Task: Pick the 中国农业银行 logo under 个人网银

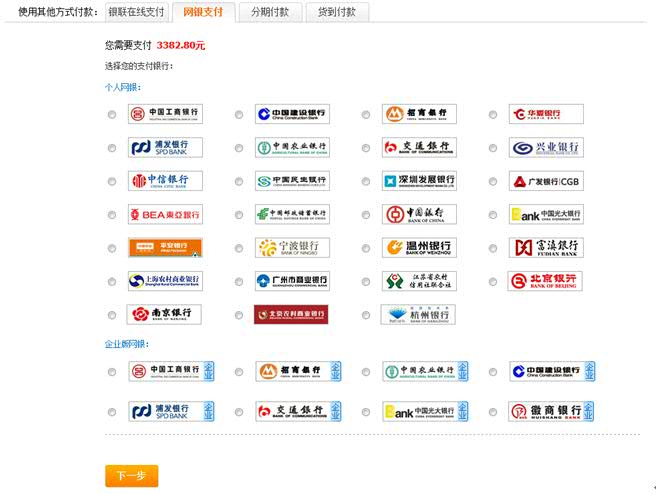Action: tap(292, 147)
